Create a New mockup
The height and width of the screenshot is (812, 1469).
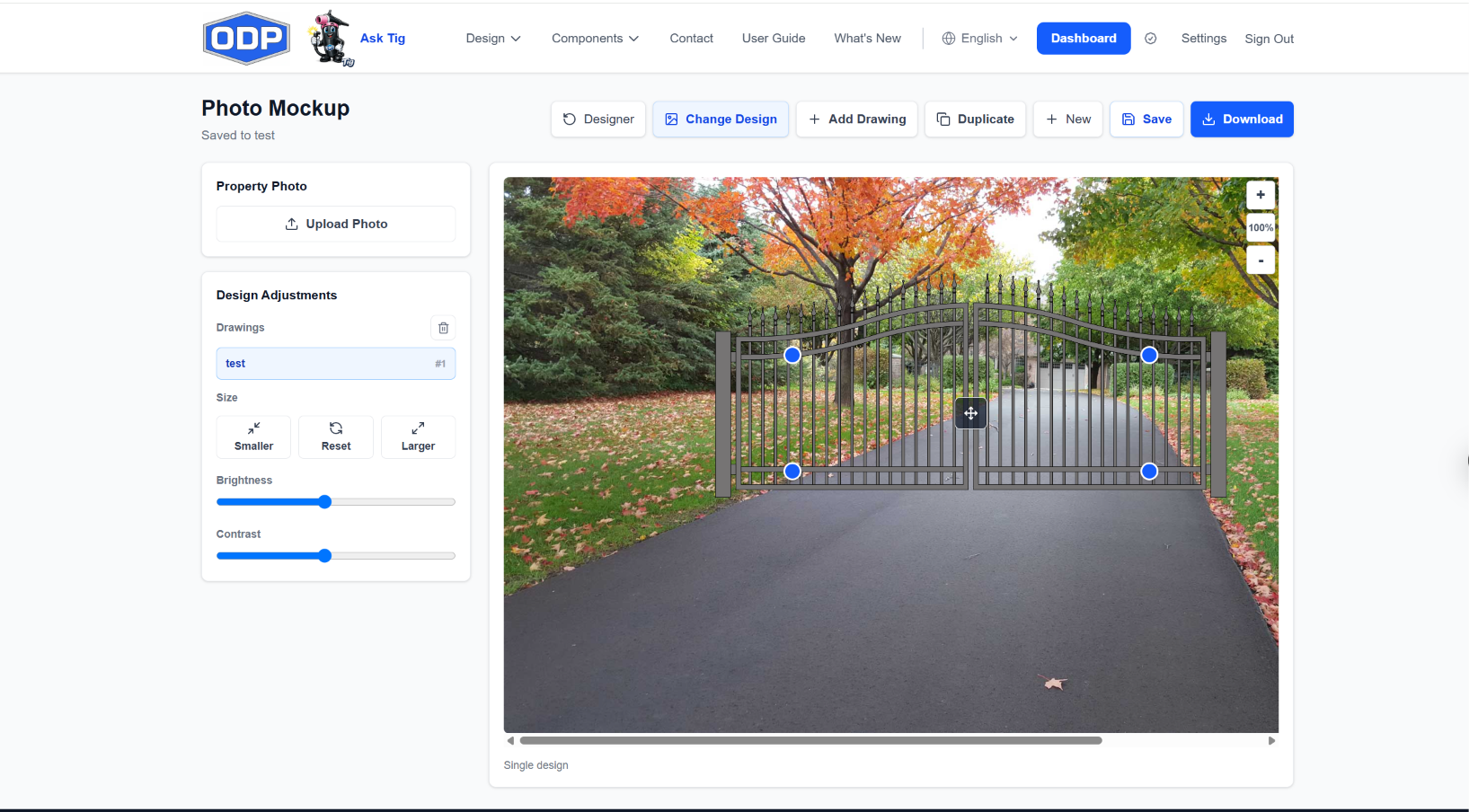pyautogui.click(x=1068, y=119)
